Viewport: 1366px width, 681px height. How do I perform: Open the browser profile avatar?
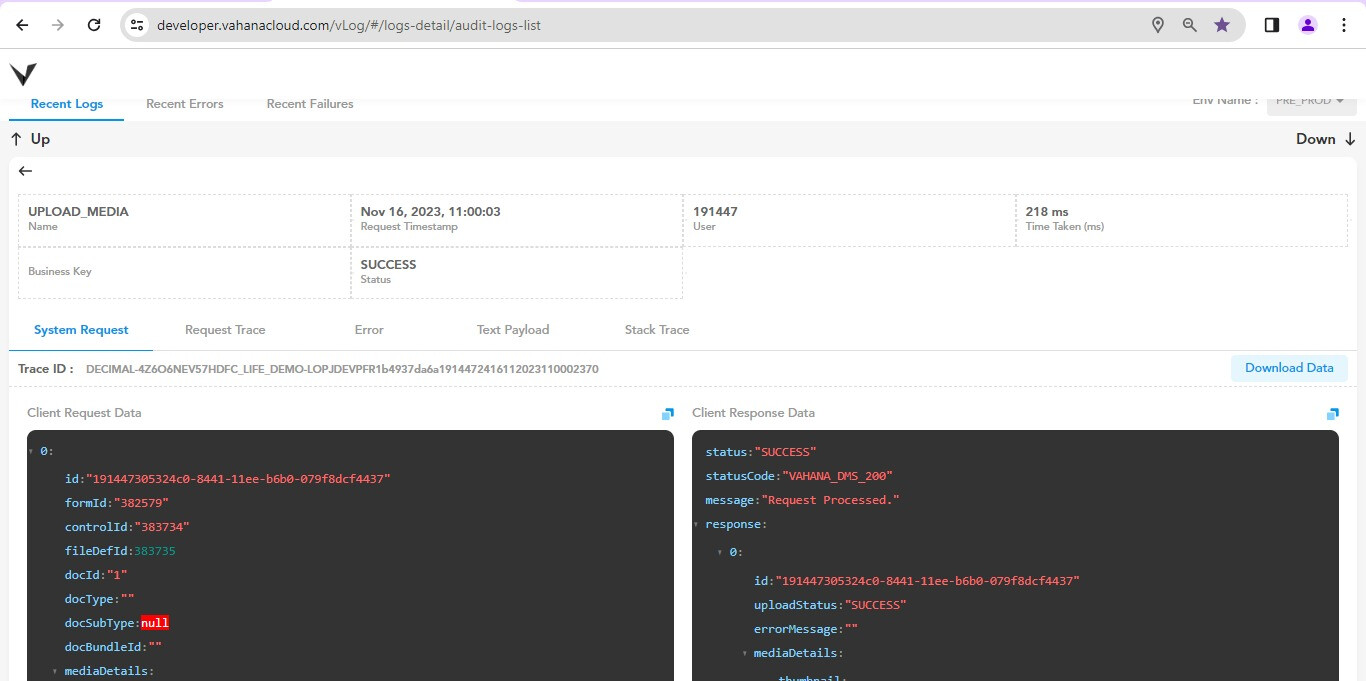click(1308, 25)
